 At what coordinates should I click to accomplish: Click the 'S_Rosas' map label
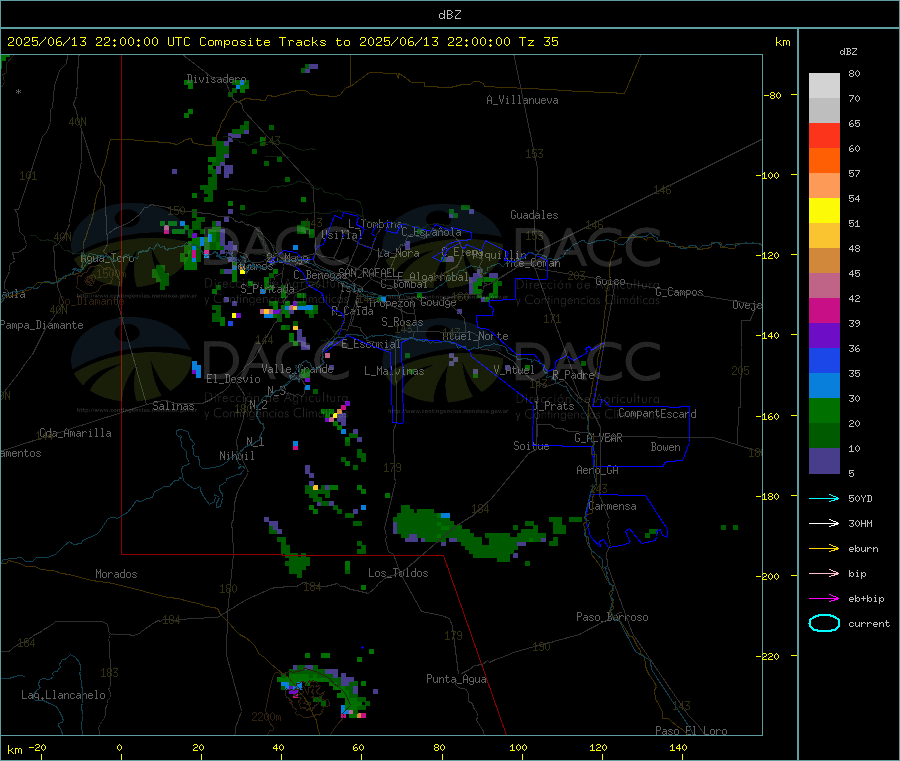pyautogui.click(x=402, y=322)
